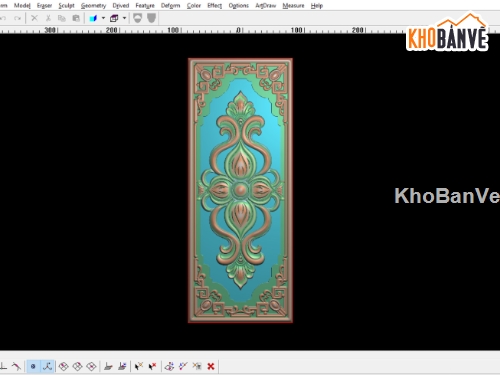This screenshot has height=375, width=500.
Task: Open the ArtDraw menu
Action: (x=266, y=6)
